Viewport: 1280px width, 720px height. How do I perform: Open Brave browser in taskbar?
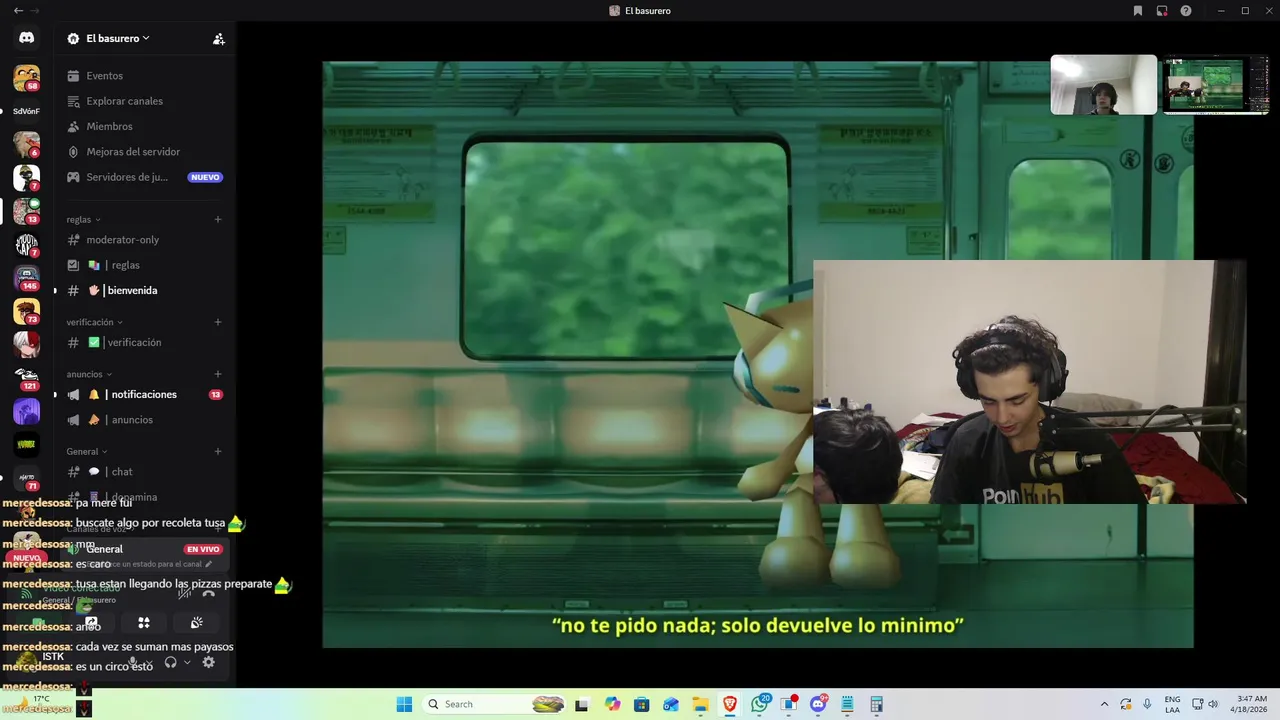point(730,704)
